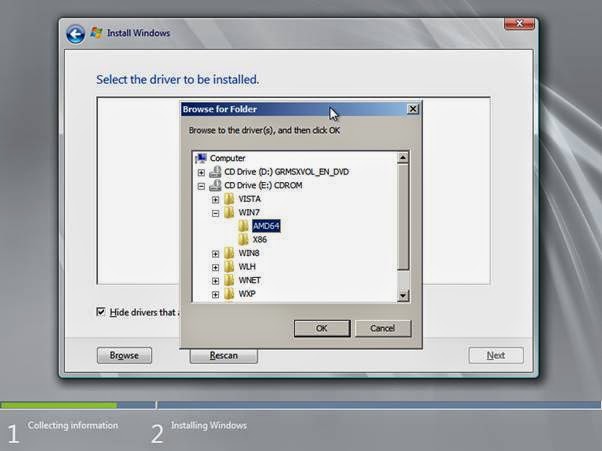Select the WIN7 tree label

click(249, 212)
